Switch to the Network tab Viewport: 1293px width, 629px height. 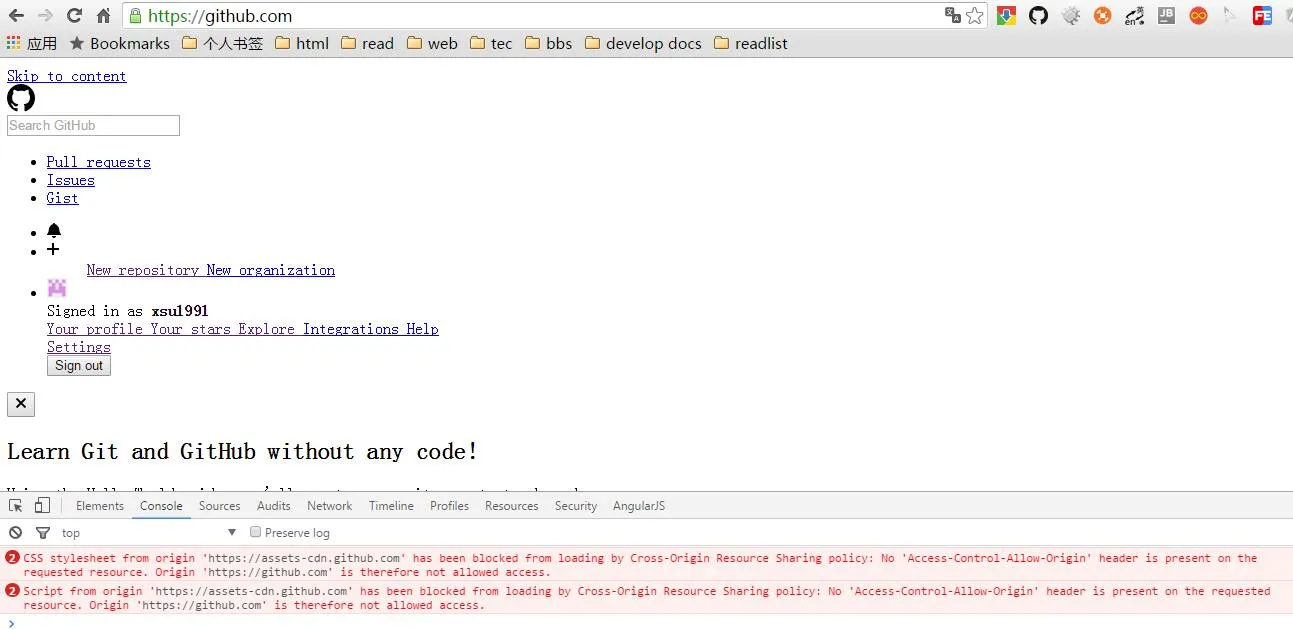pyautogui.click(x=330, y=506)
